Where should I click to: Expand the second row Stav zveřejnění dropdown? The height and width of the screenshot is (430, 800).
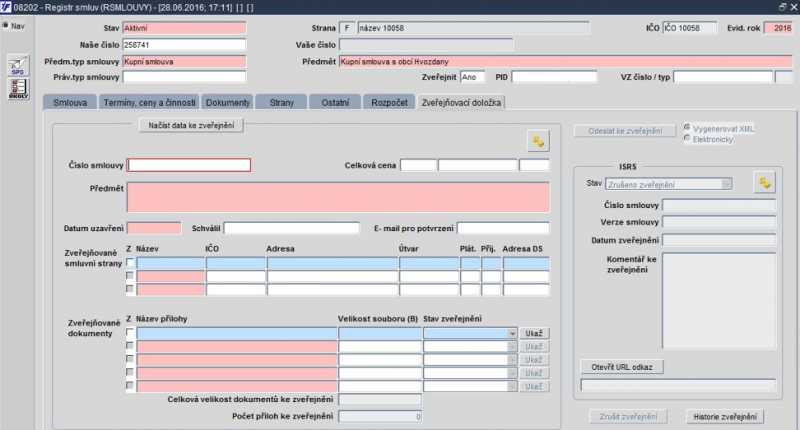[x=511, y=346]
